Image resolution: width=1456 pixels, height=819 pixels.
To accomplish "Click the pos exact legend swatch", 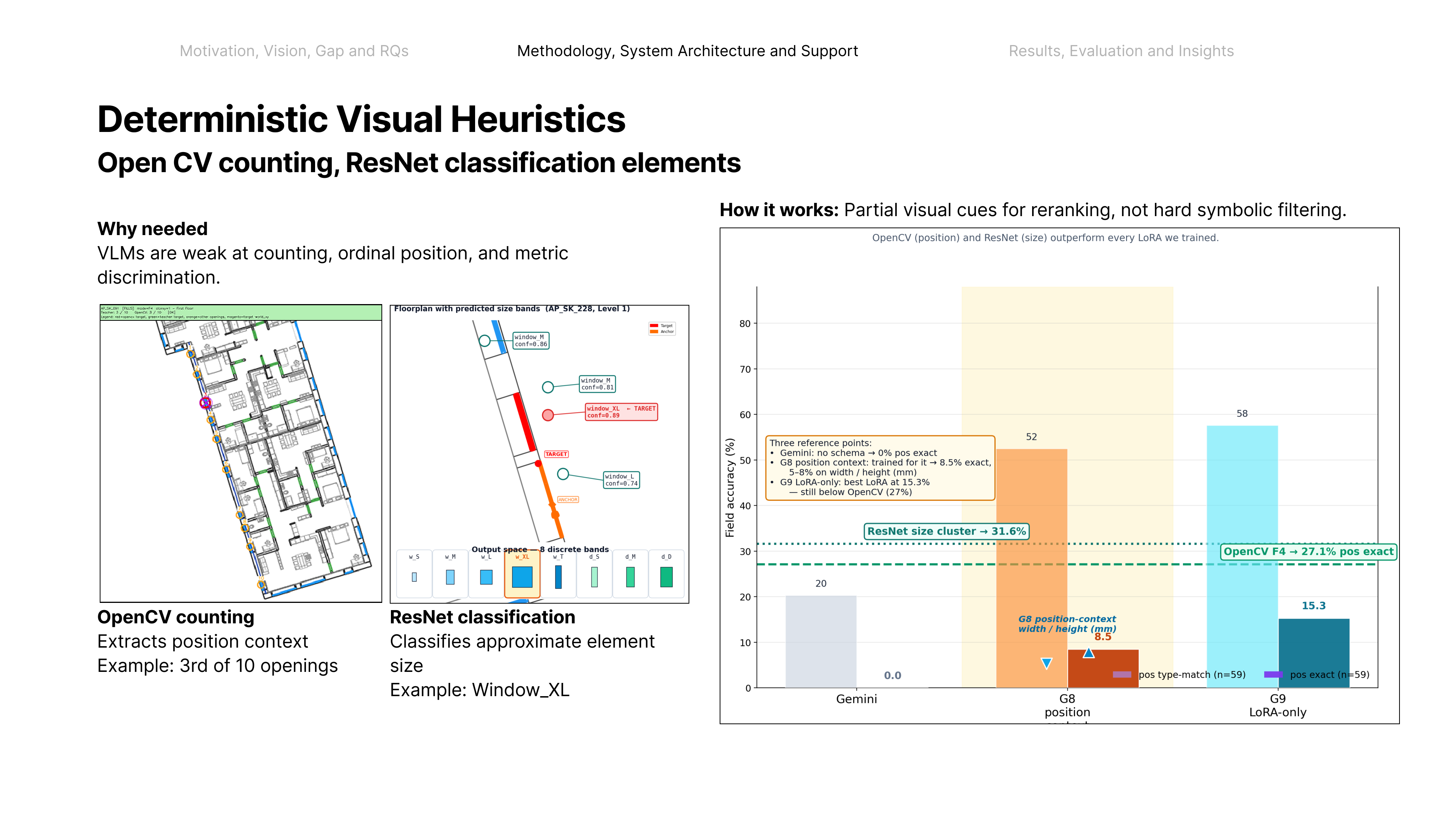I will 1274,674.
